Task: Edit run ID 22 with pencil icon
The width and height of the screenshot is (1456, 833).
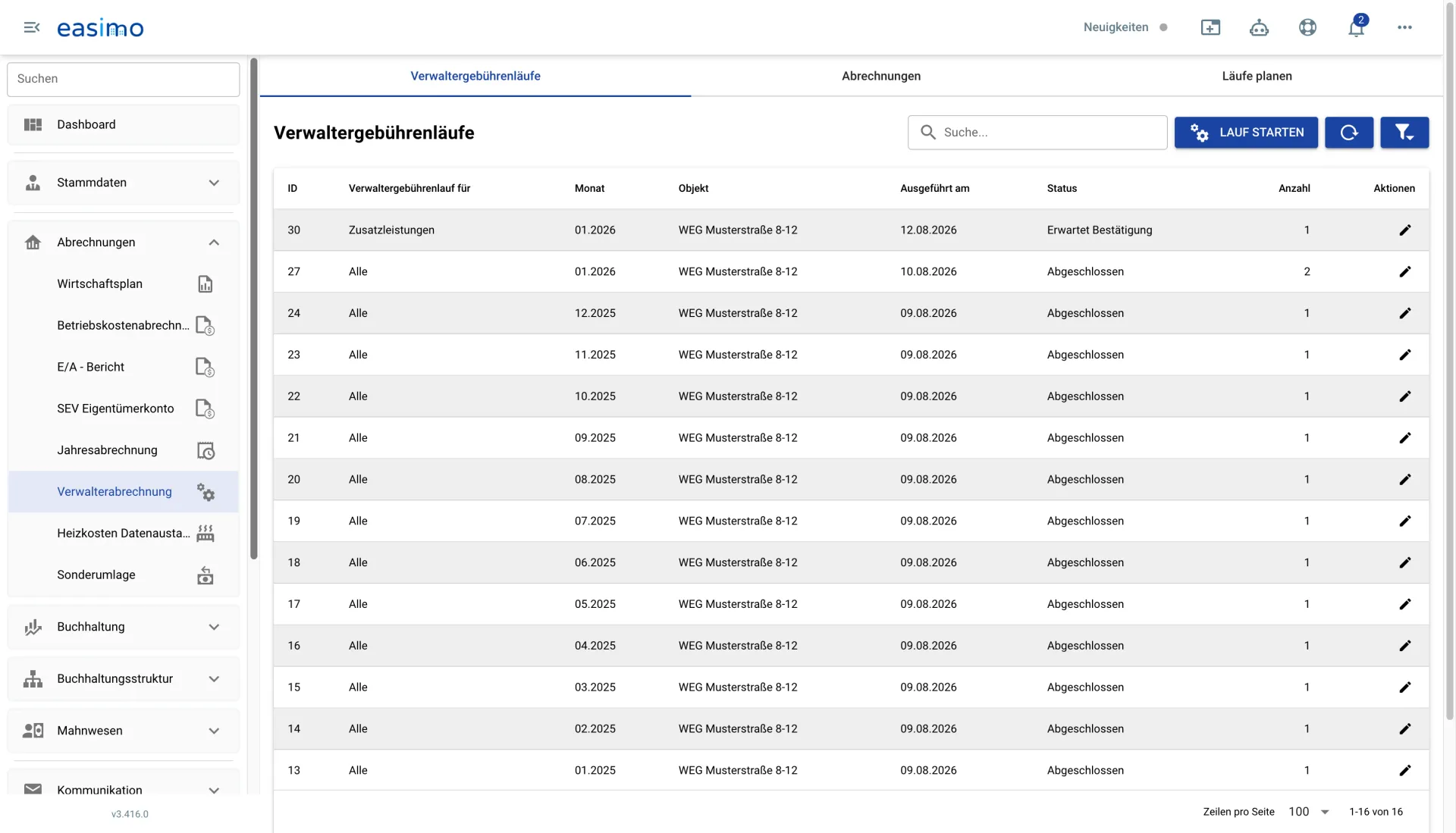Action: click(1405, 397)
